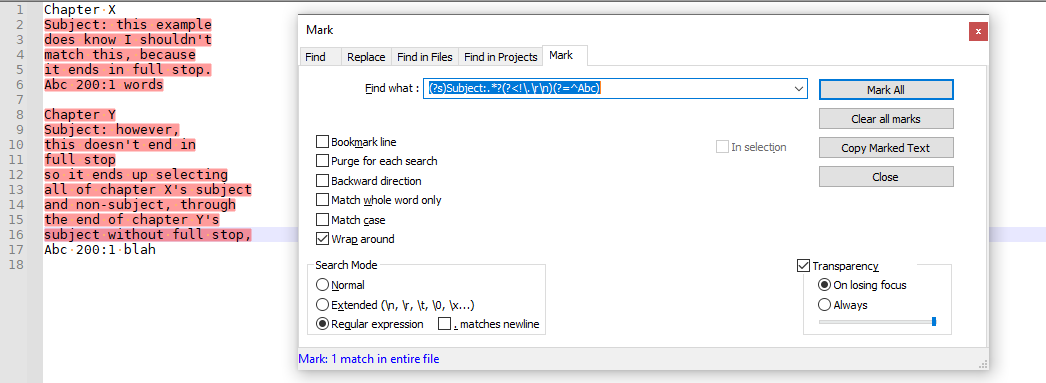Uncheck the Wrap around checkbox
1046x383 pixels.
click(322, 239)
